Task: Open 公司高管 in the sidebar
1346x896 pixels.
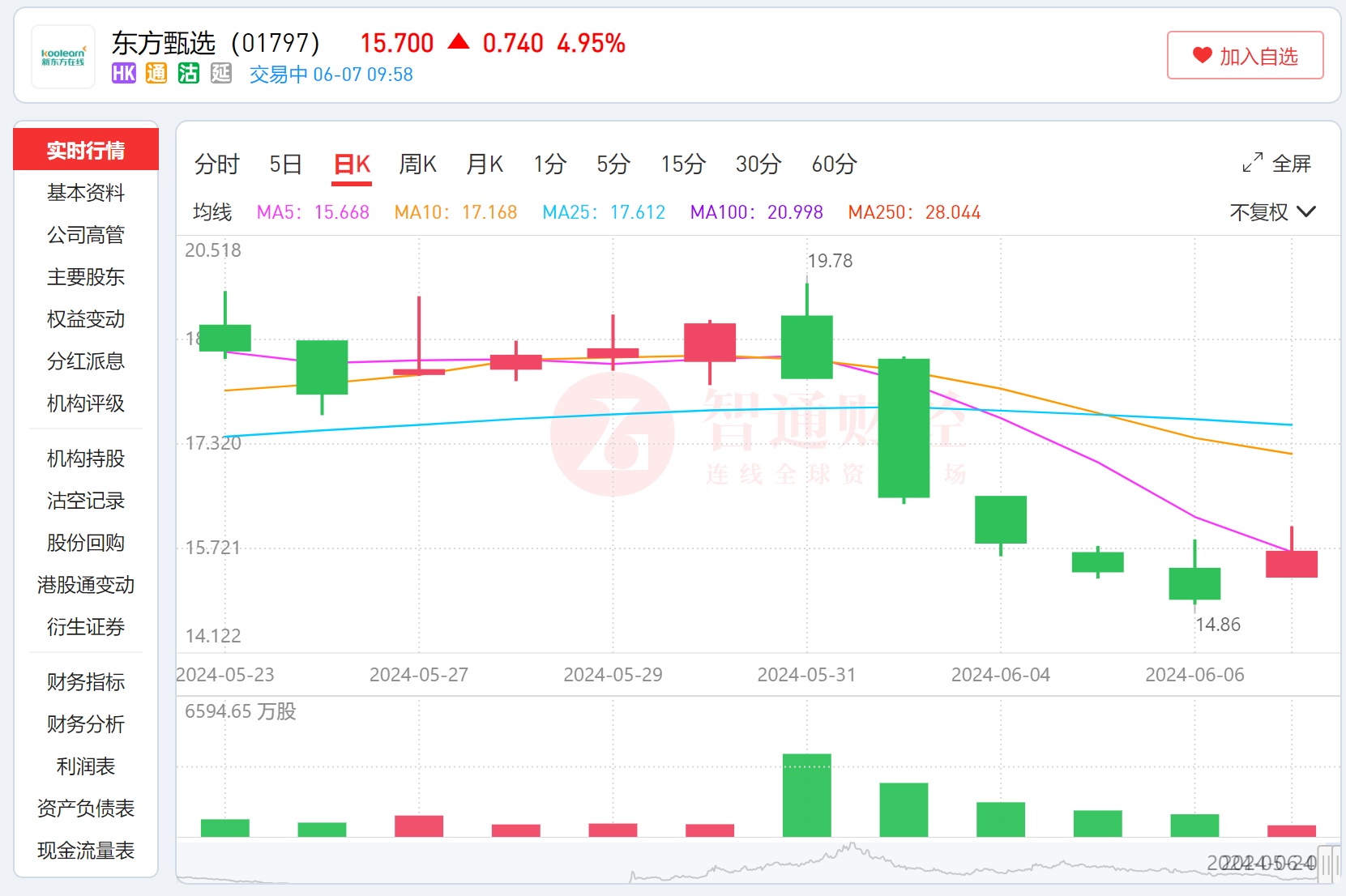Action: 86,235
